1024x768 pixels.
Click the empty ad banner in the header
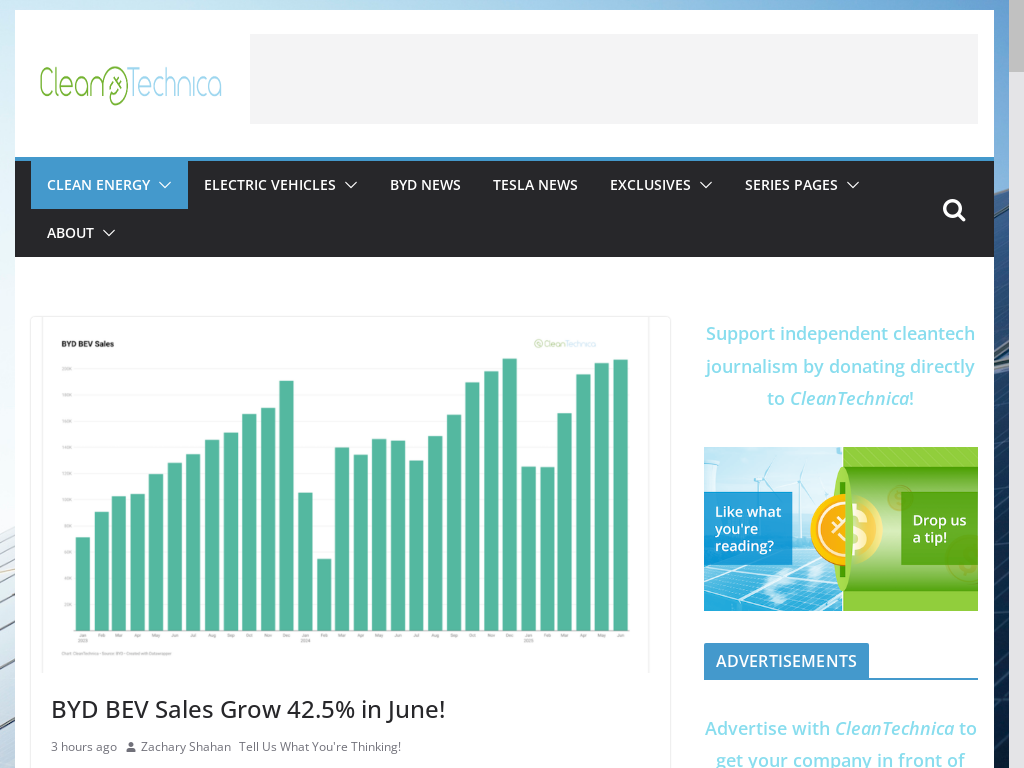(614, 79)
